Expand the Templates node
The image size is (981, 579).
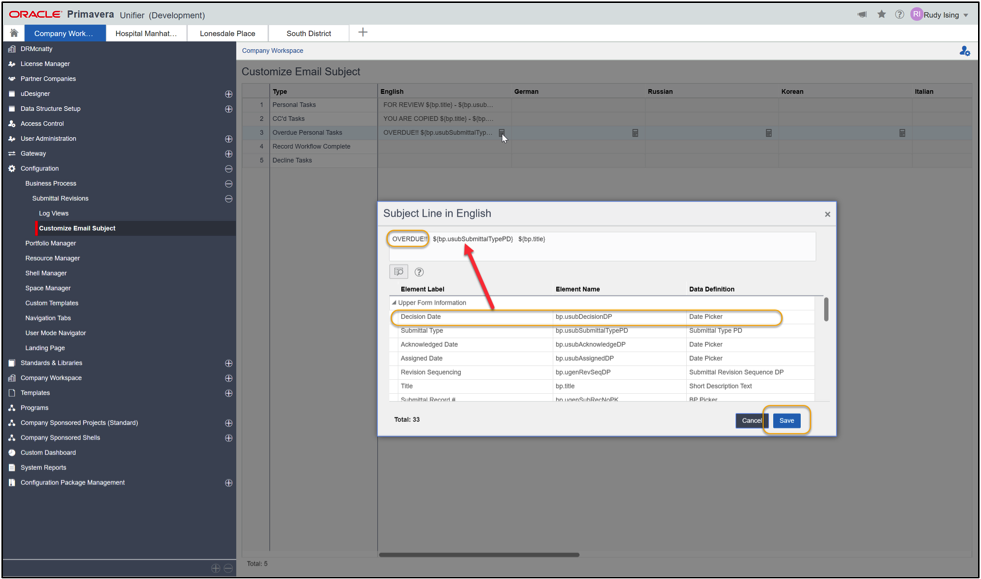(x=228, y=393)
